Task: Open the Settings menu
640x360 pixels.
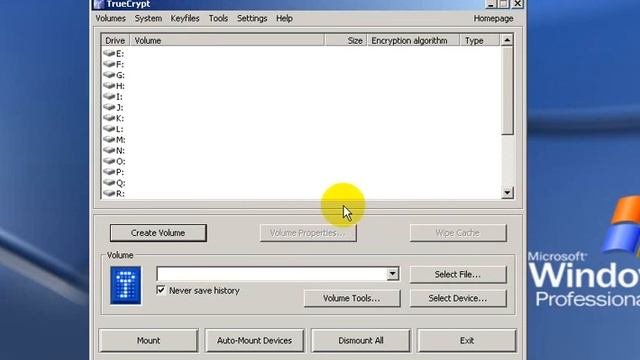Action: (x=252, y=18)
